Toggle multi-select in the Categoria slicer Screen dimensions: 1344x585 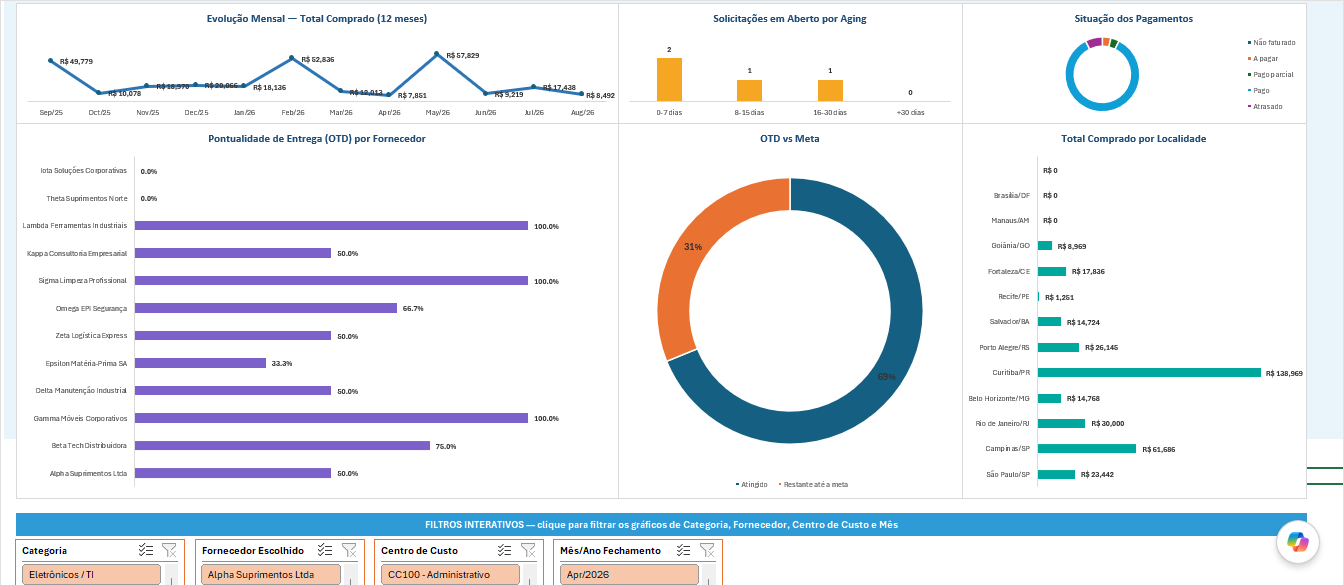145,550
